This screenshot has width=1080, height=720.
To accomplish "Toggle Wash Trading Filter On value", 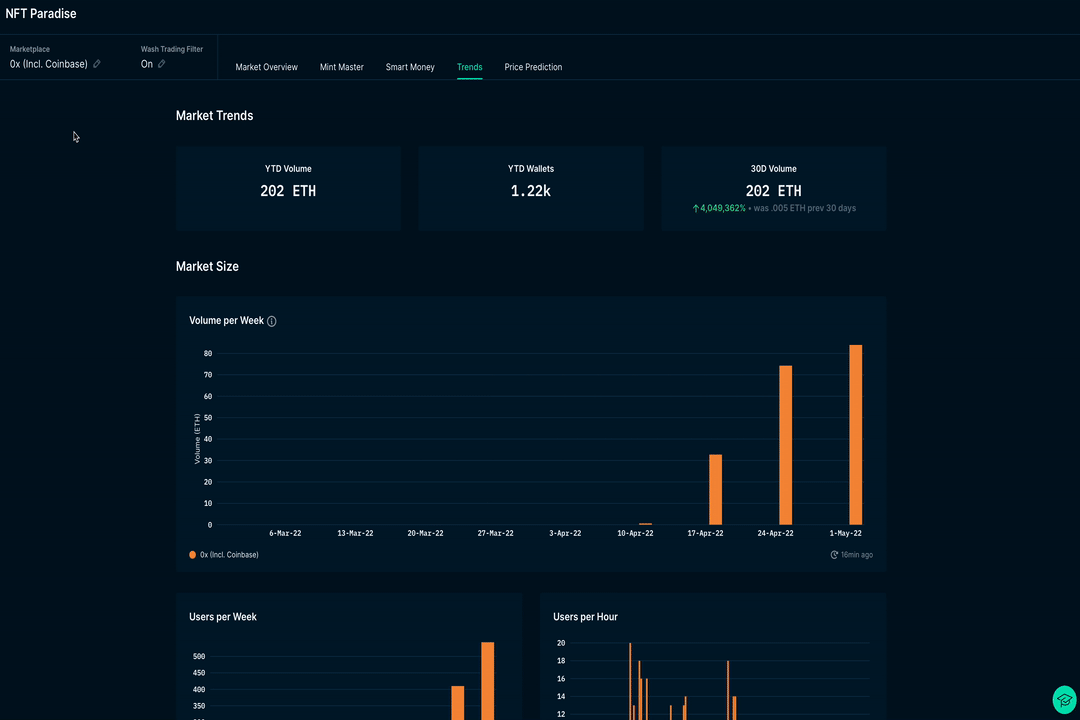I will [147, 64].
